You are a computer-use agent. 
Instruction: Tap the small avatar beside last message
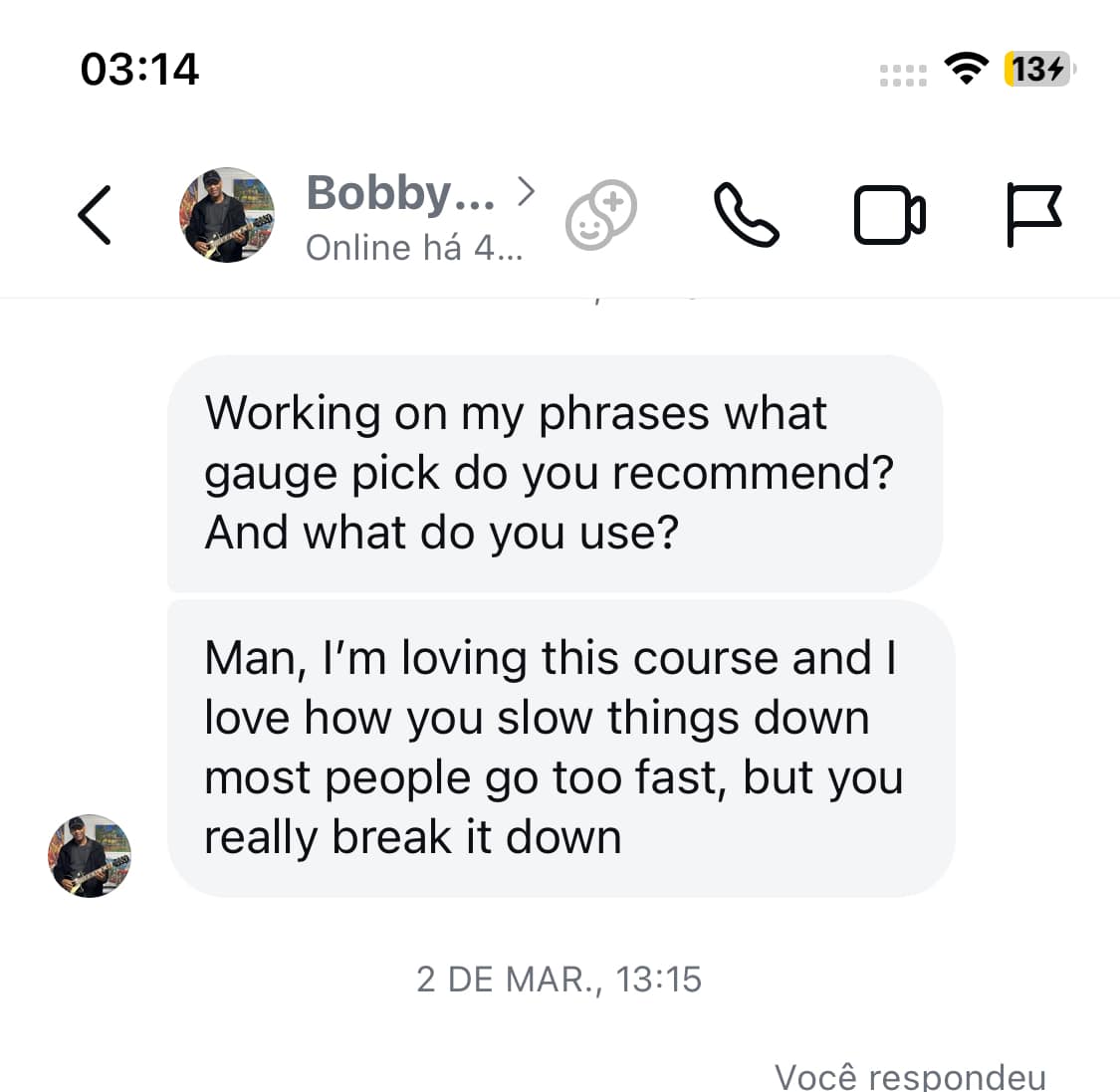coord(90,856)
